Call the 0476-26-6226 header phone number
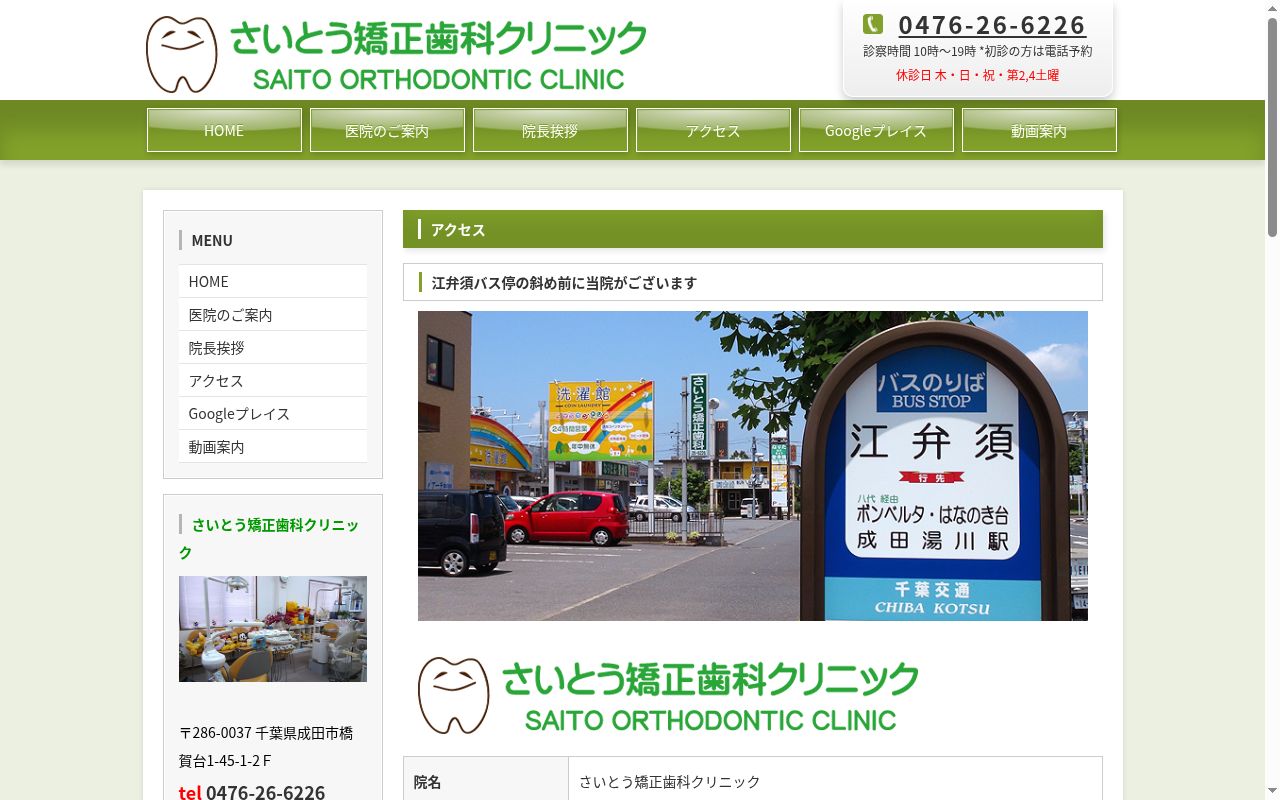The height and width of the screenshot is (800, 1280). (x=991, y=25)
